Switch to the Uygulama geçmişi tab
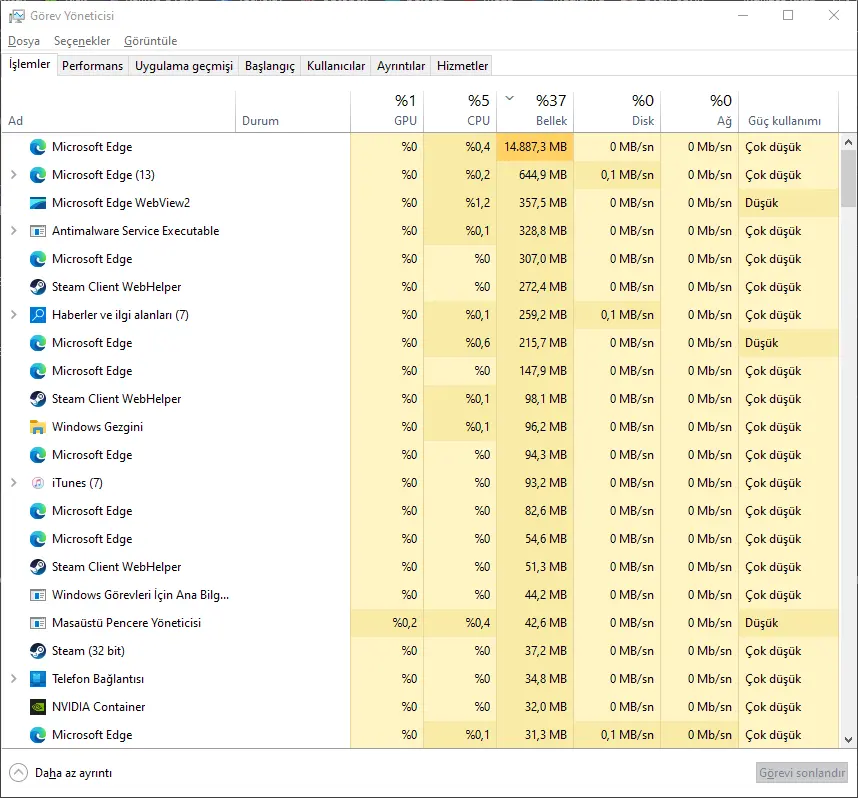The width and height of the screenshot is (858, 798). tap(184, 66)
